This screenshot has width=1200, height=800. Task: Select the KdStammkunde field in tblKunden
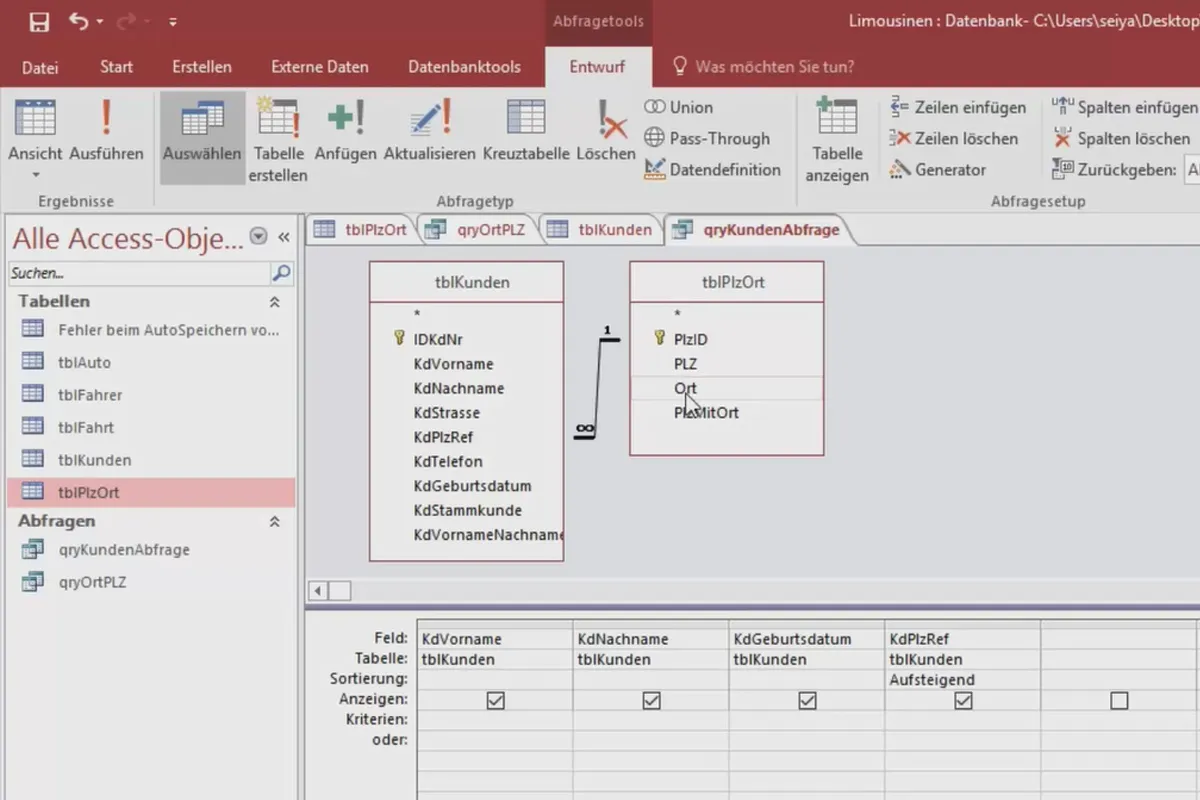click(466, 510)
